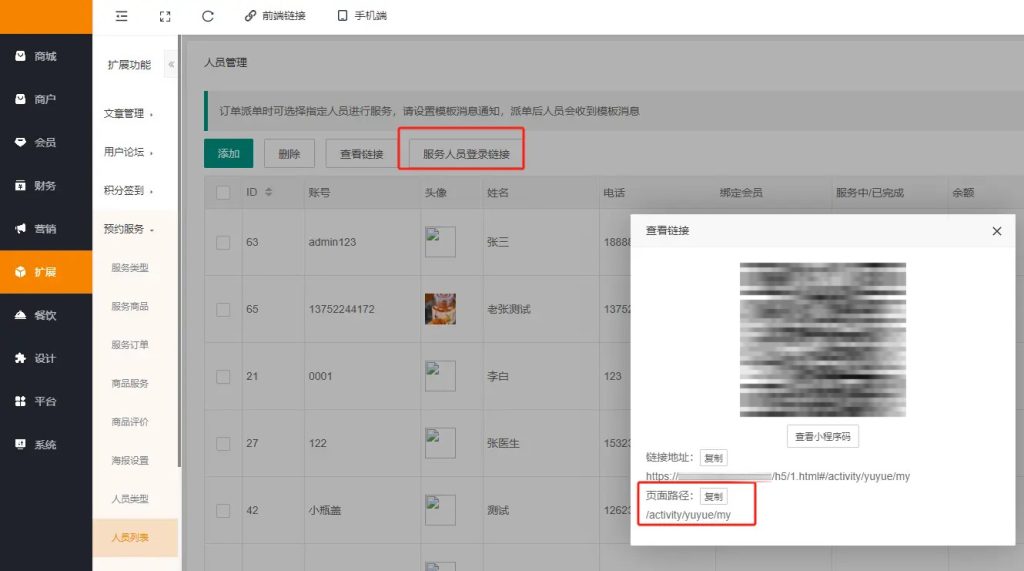Open 服务商品 submenu item

pos(130,306)
